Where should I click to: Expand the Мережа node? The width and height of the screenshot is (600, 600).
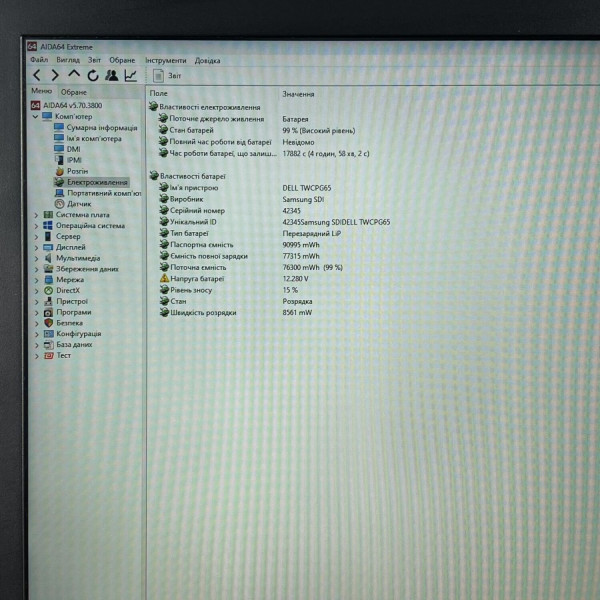click(x=36, y=280)
